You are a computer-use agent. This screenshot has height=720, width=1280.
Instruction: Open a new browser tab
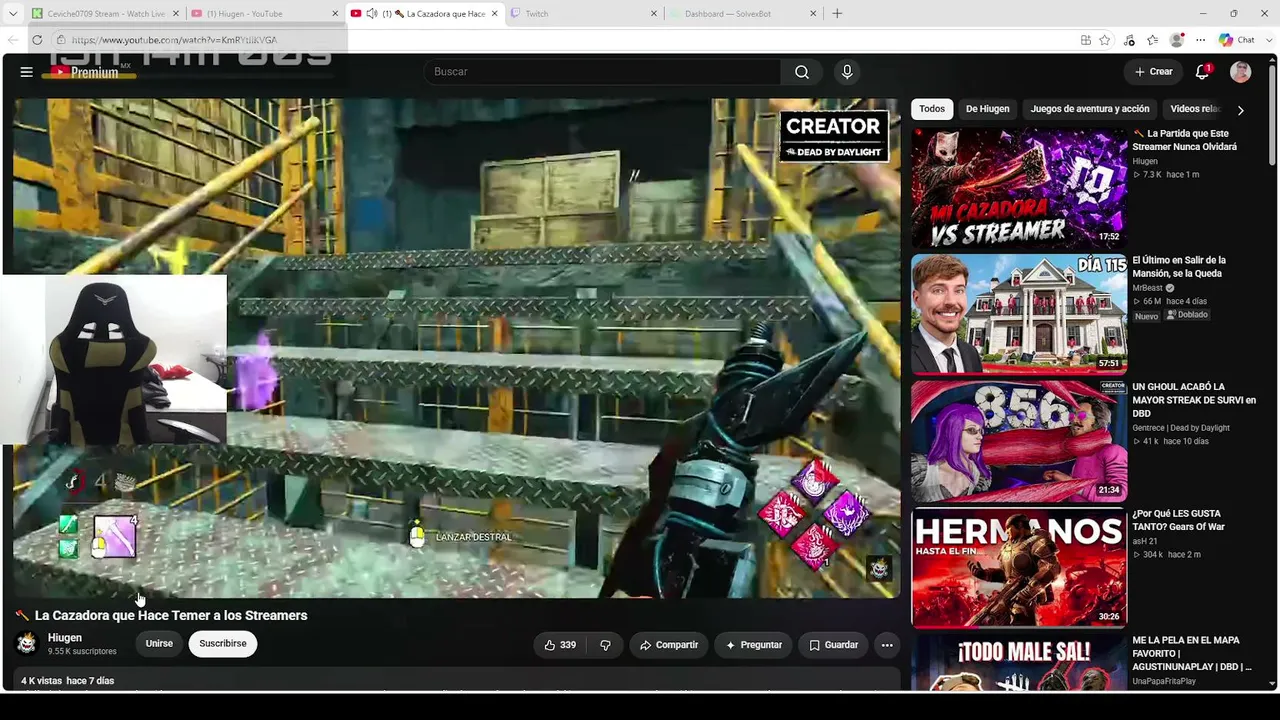(x=837, y=14)
